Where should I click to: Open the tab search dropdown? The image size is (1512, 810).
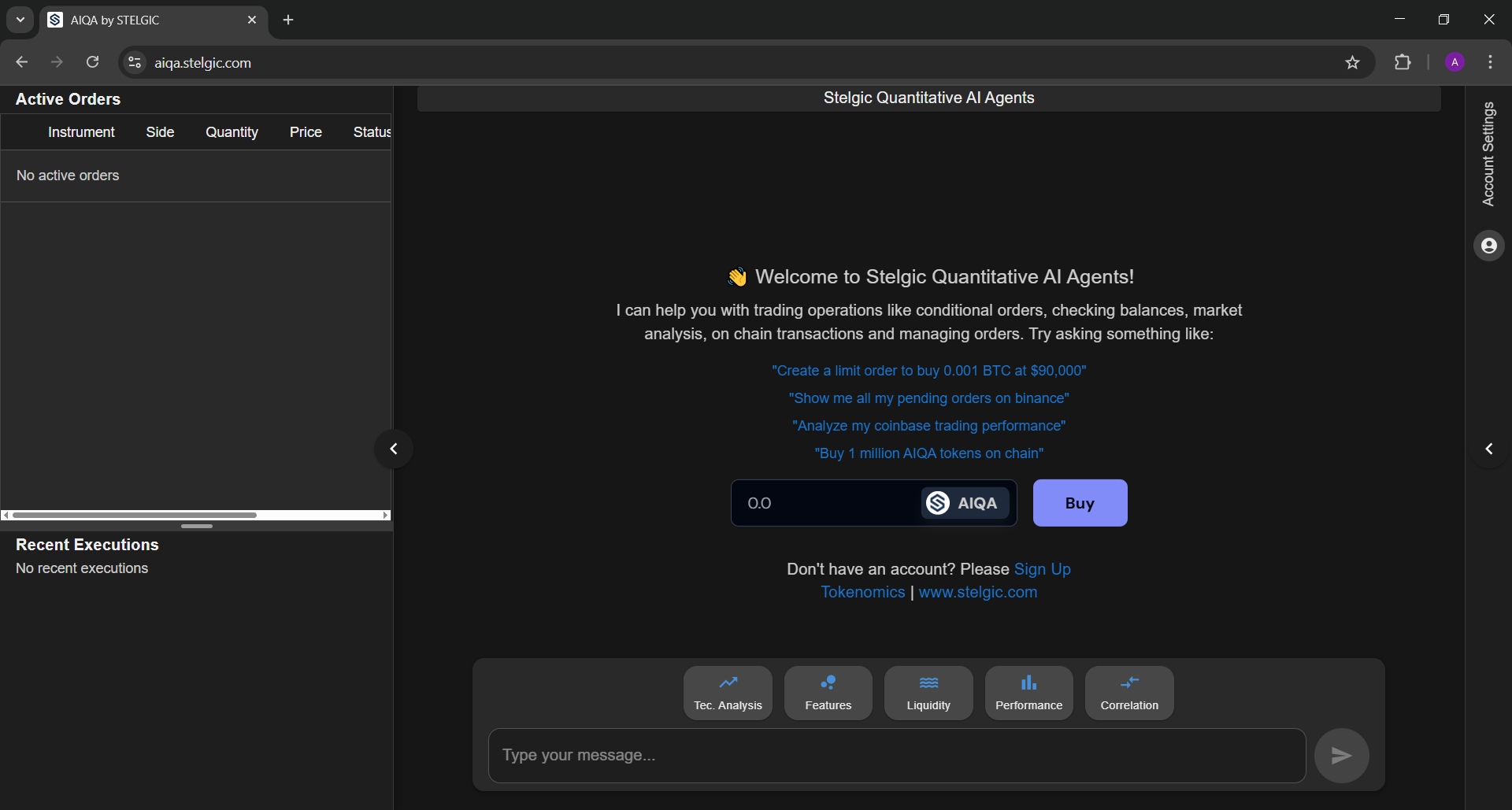(x=20, y=20)
